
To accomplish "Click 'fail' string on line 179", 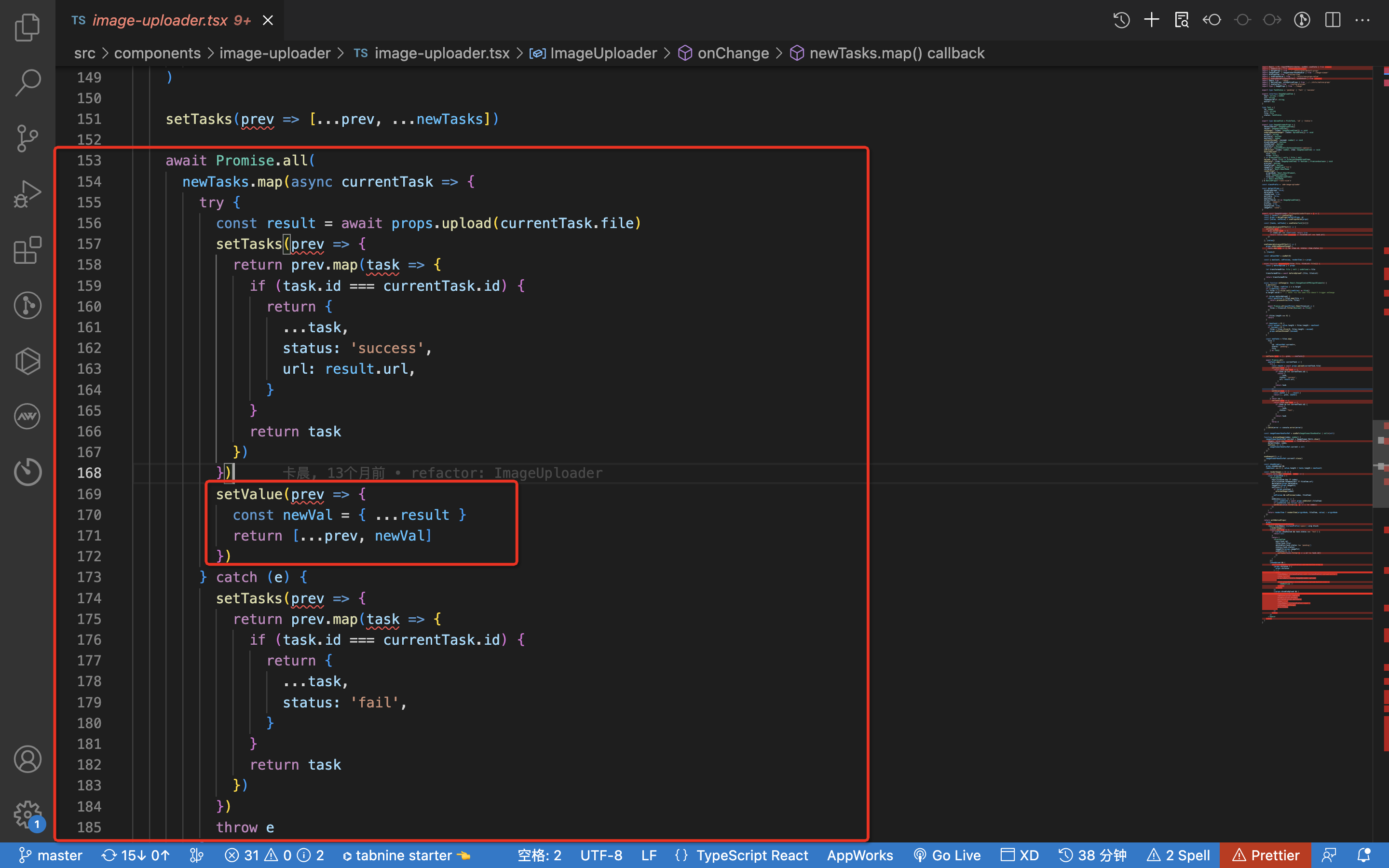I will pos(374,703).
